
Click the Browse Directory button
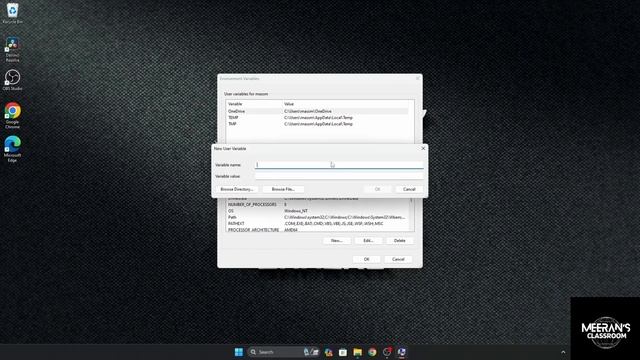(x=237, y=189)
